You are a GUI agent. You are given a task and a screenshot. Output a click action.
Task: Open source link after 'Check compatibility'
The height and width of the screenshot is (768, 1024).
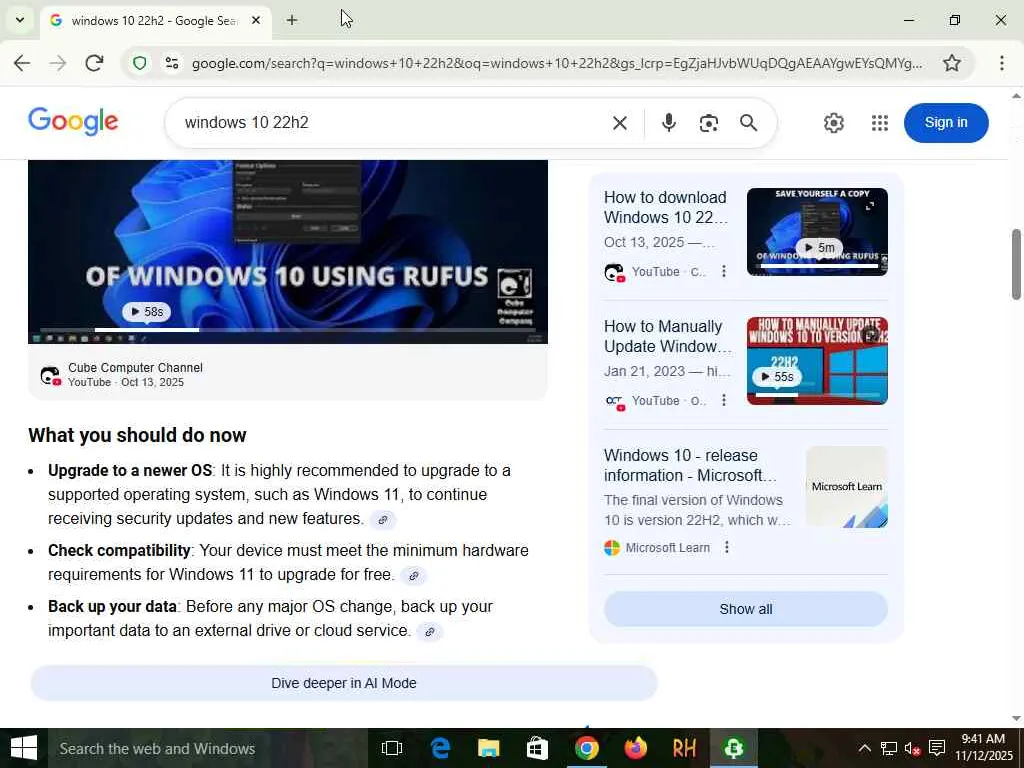[x=413, y=576]
